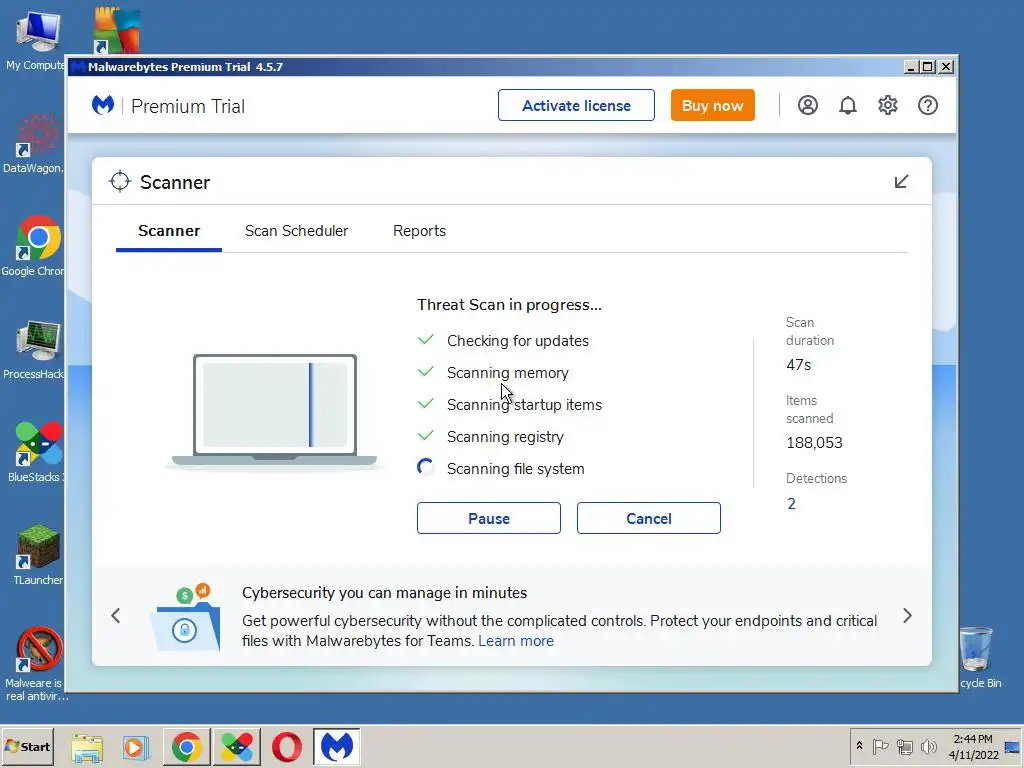
Task: Click the taskbar clock showing 2:44 PM
Action: [973, 746]
